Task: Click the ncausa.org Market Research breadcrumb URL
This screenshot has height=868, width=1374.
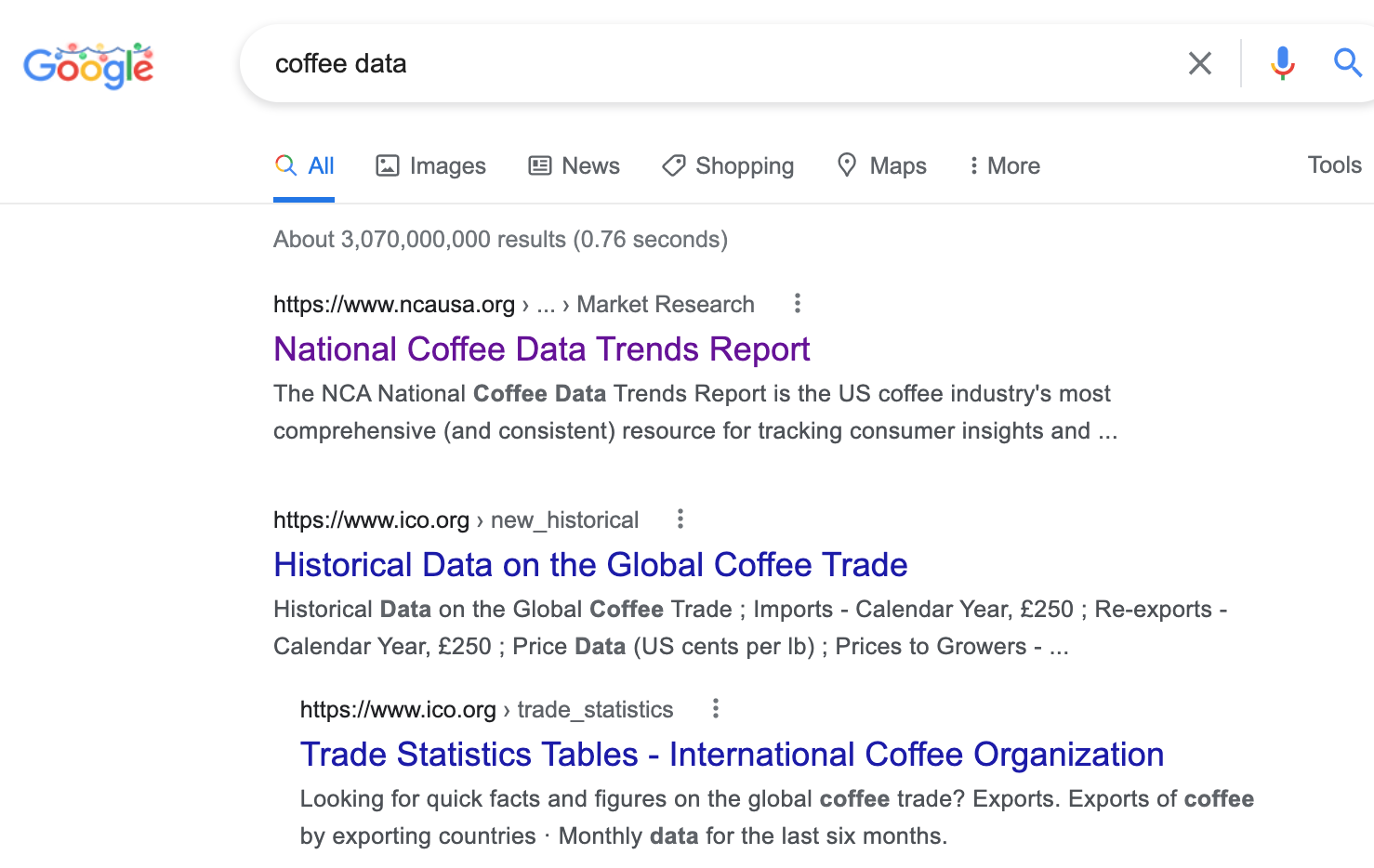Action: [513, 304]
